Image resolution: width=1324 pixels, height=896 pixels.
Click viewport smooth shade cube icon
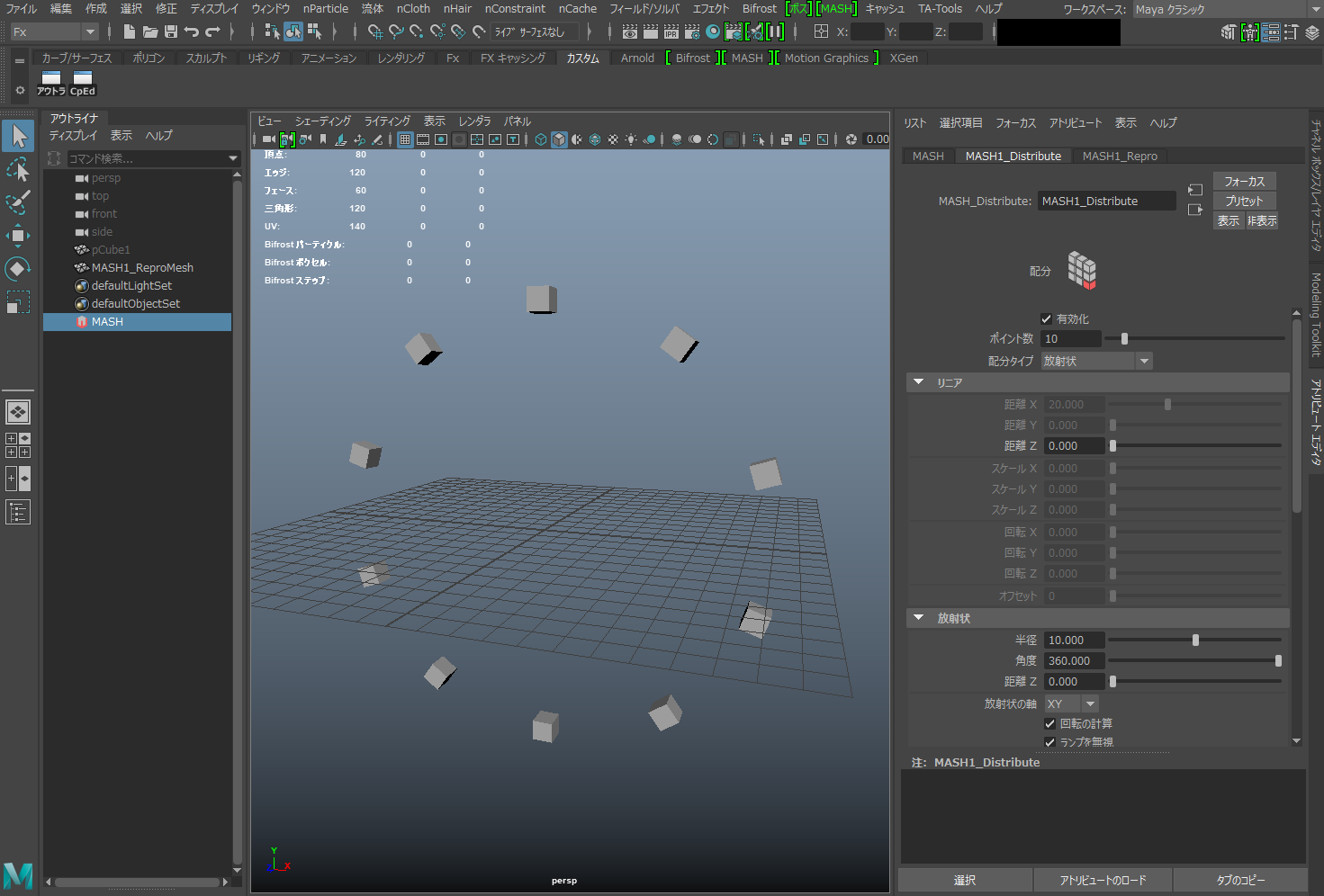(559, 139)
